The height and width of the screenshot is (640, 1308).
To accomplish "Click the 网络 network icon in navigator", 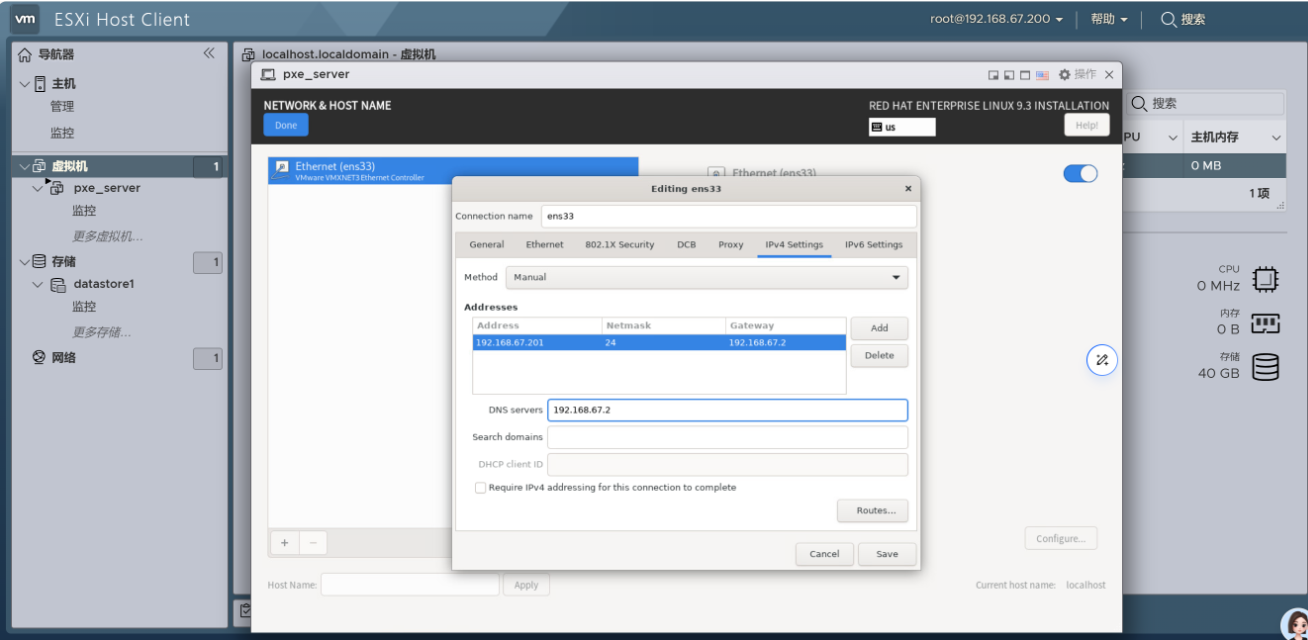I will point(39,357).
